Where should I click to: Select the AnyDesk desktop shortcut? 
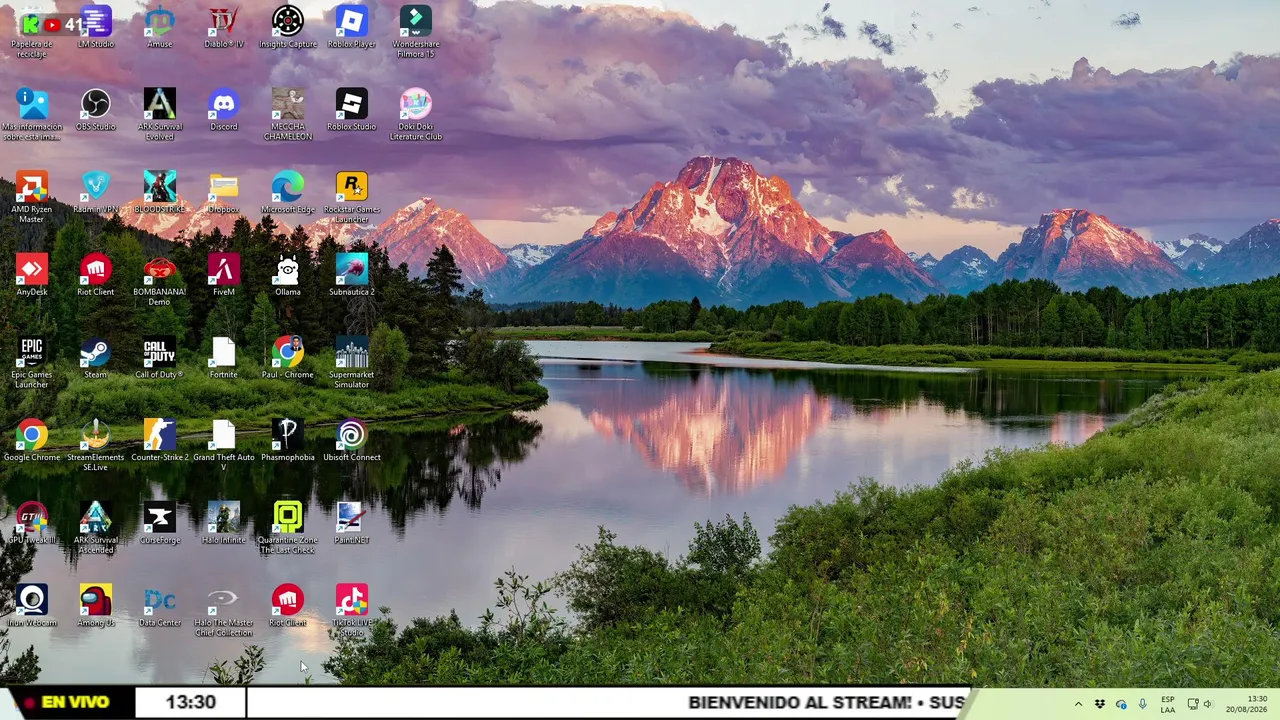pyautogui.click(x=32, y=275)
